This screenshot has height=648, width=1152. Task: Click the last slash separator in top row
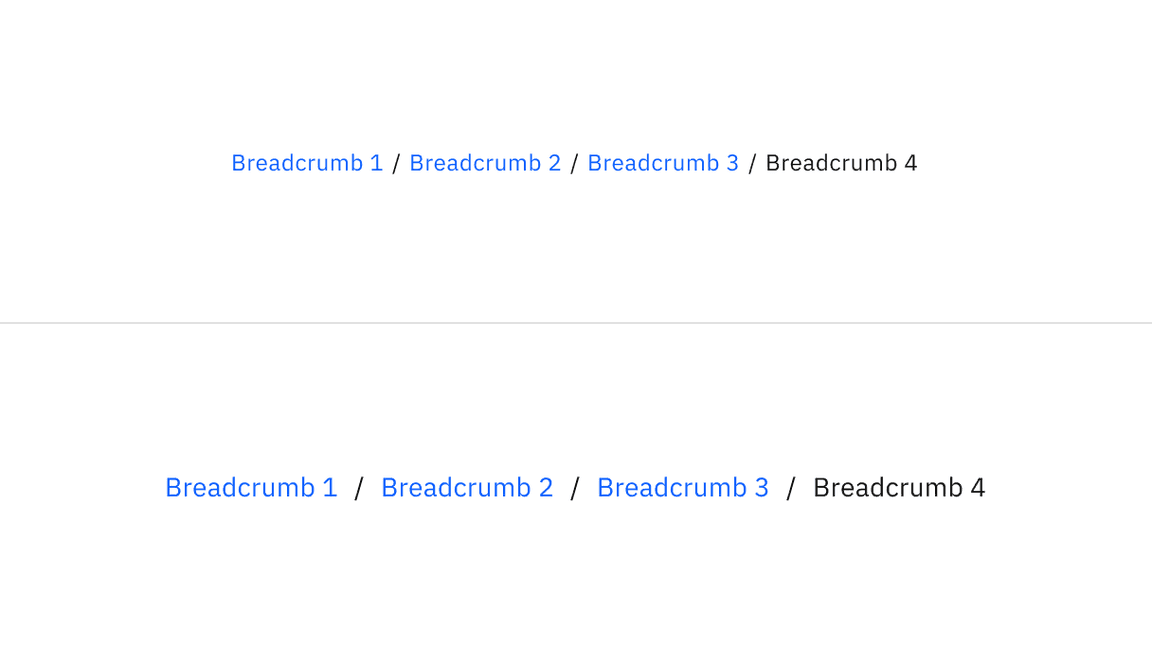click(x=752, y=162)
